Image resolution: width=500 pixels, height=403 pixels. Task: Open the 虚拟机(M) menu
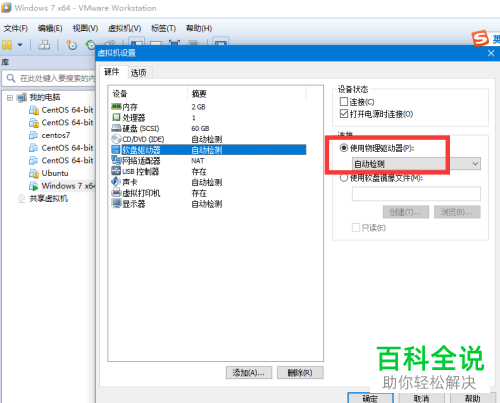(124, 28)
